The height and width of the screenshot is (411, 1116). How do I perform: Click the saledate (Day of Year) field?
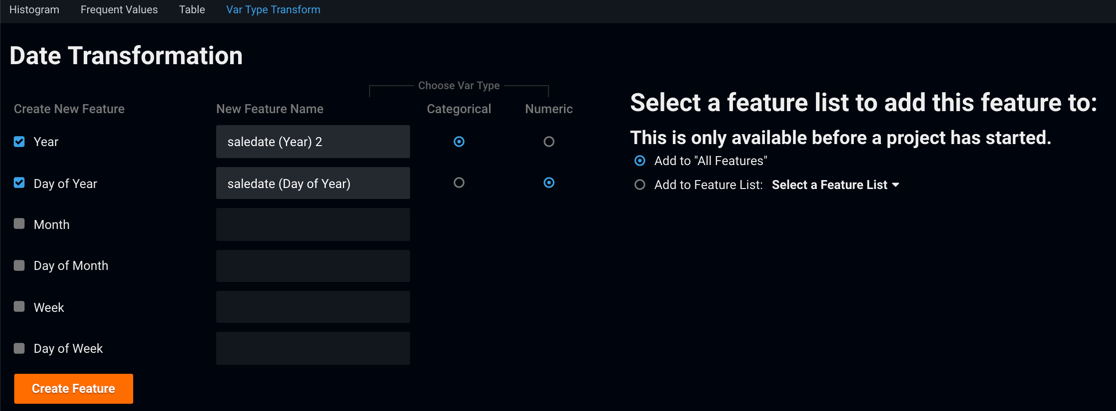(x=312, y=183)
